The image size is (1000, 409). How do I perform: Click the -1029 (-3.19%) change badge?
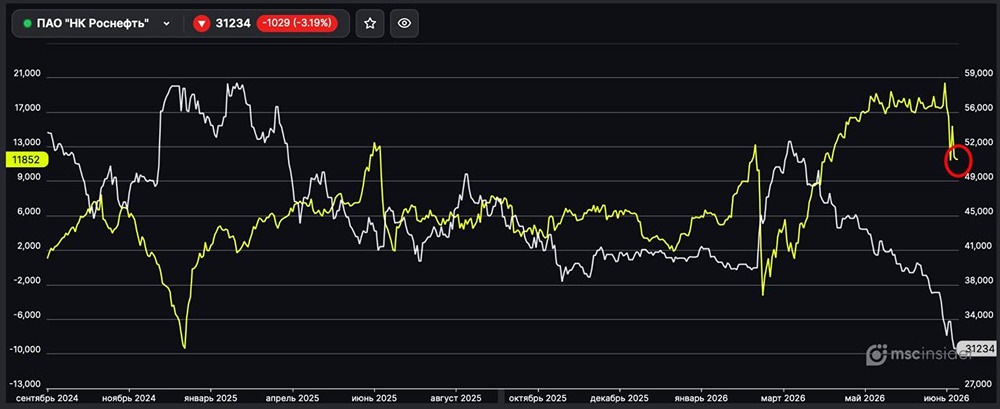[x=297, y=24]
